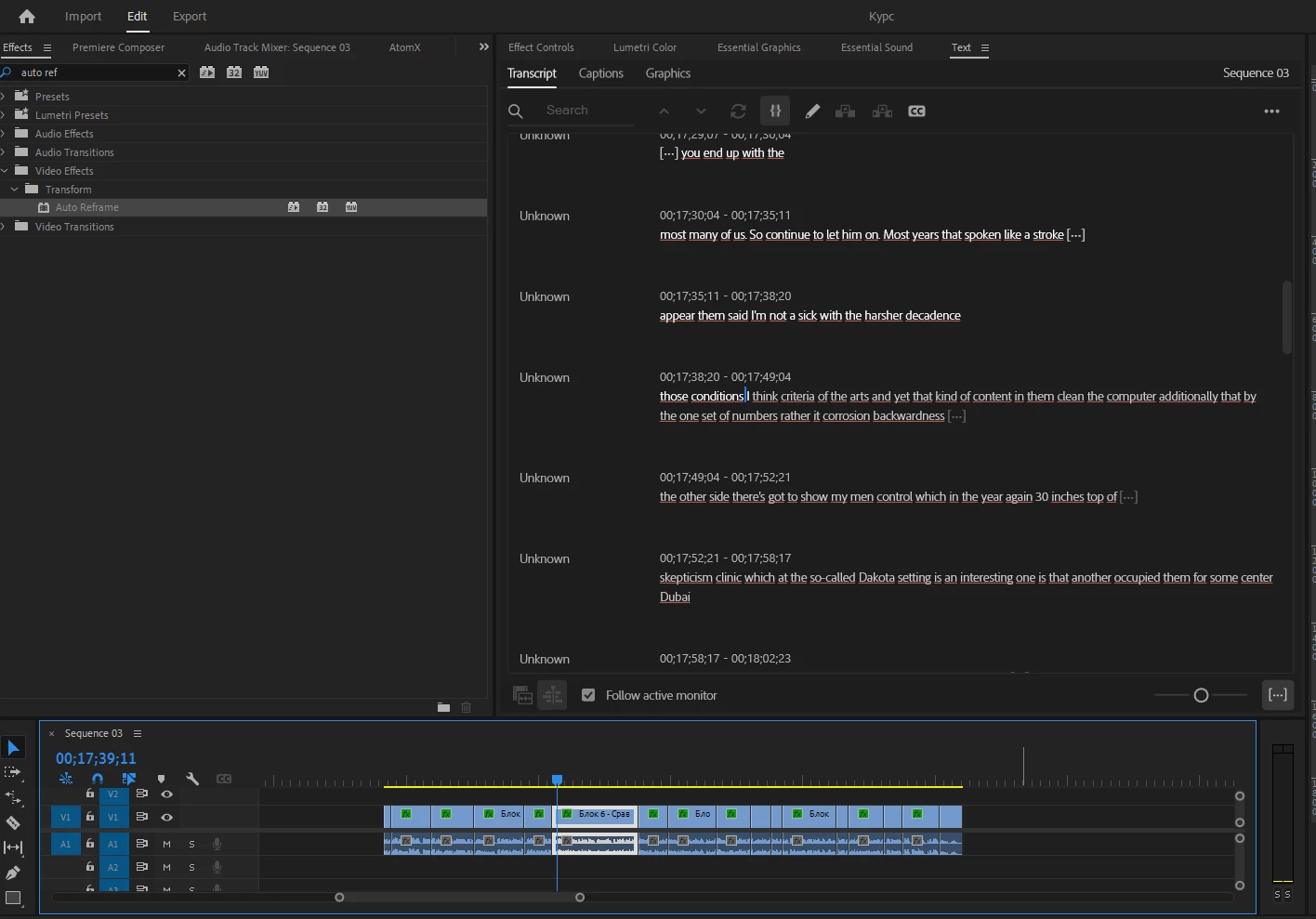
Task: Adjust transcript zoom slider handle
Action: 1201,695
